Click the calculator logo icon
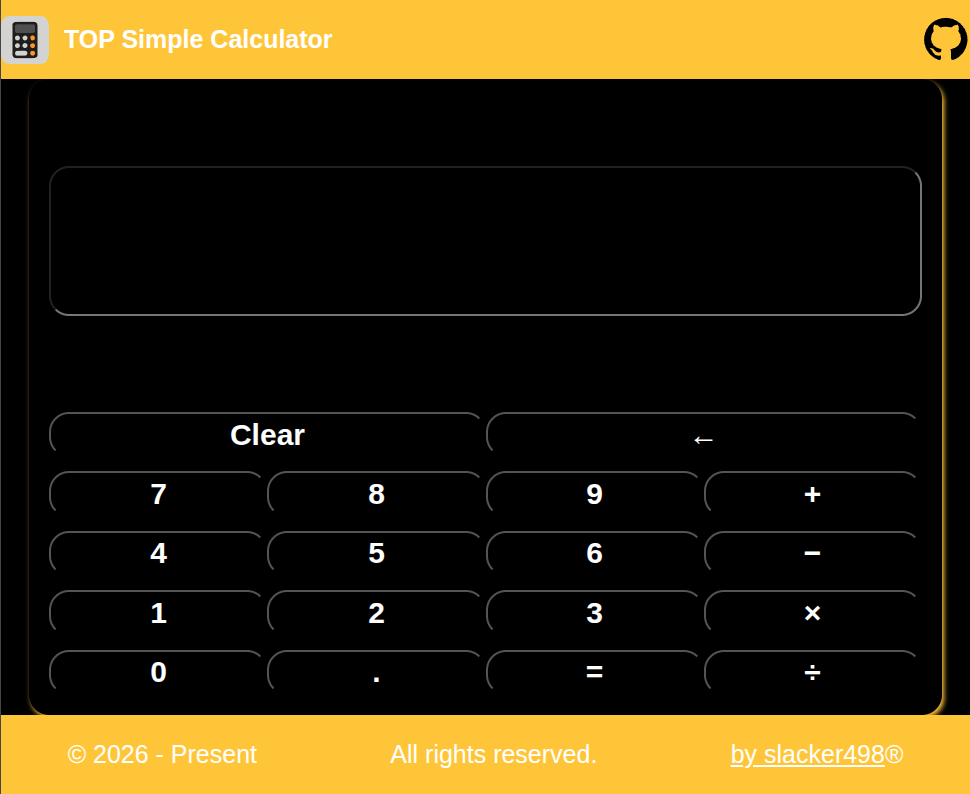Viewport: 970px width, 794px height. pos(25,40)
